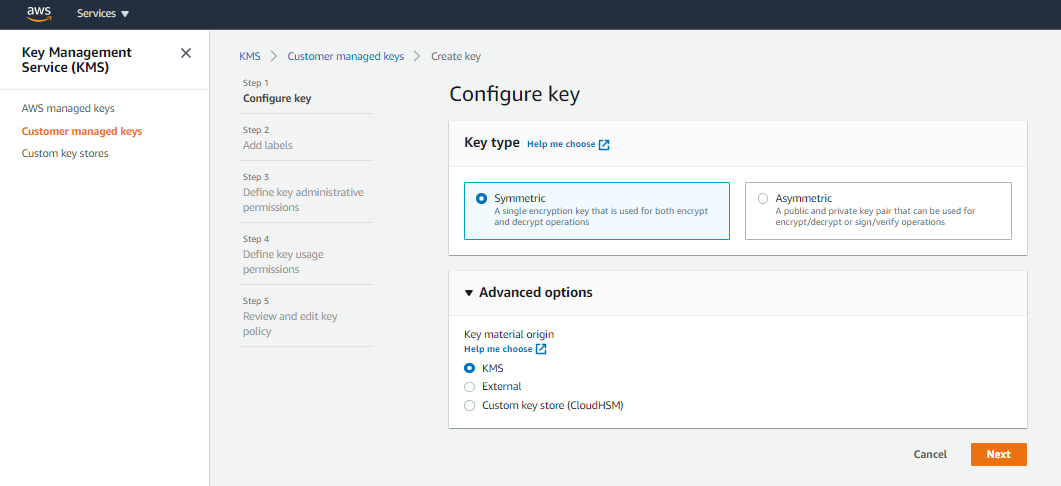Select the Symmetric key type
Viewport: 1061px width, 486px height.
[x=597, y=211]
